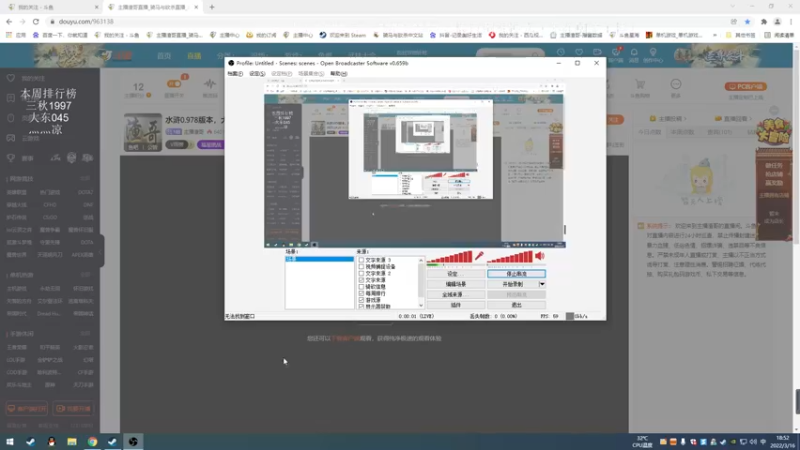Toggle the seventh source checkbox under 每周排行
This screenshot has height=450, width=800.
(x=361, y=300)
